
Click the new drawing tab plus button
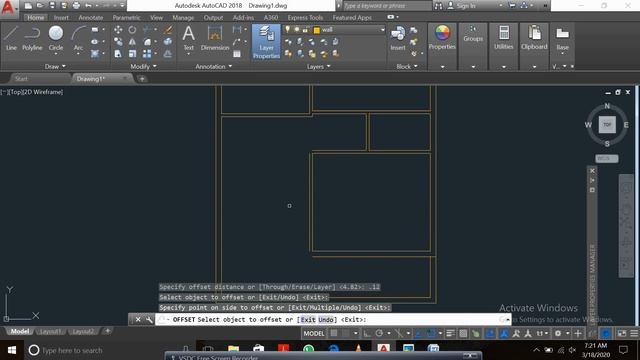(142, 79)
